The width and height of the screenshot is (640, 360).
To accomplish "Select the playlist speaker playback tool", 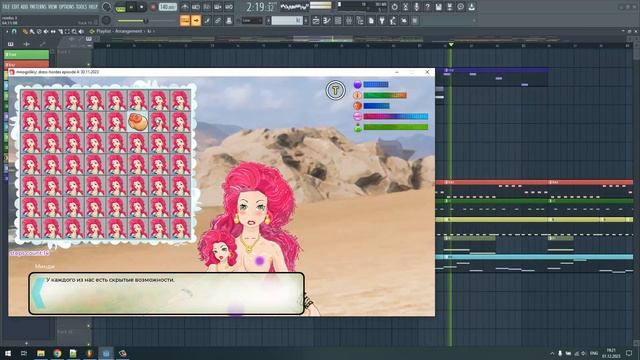I will 81,31.
